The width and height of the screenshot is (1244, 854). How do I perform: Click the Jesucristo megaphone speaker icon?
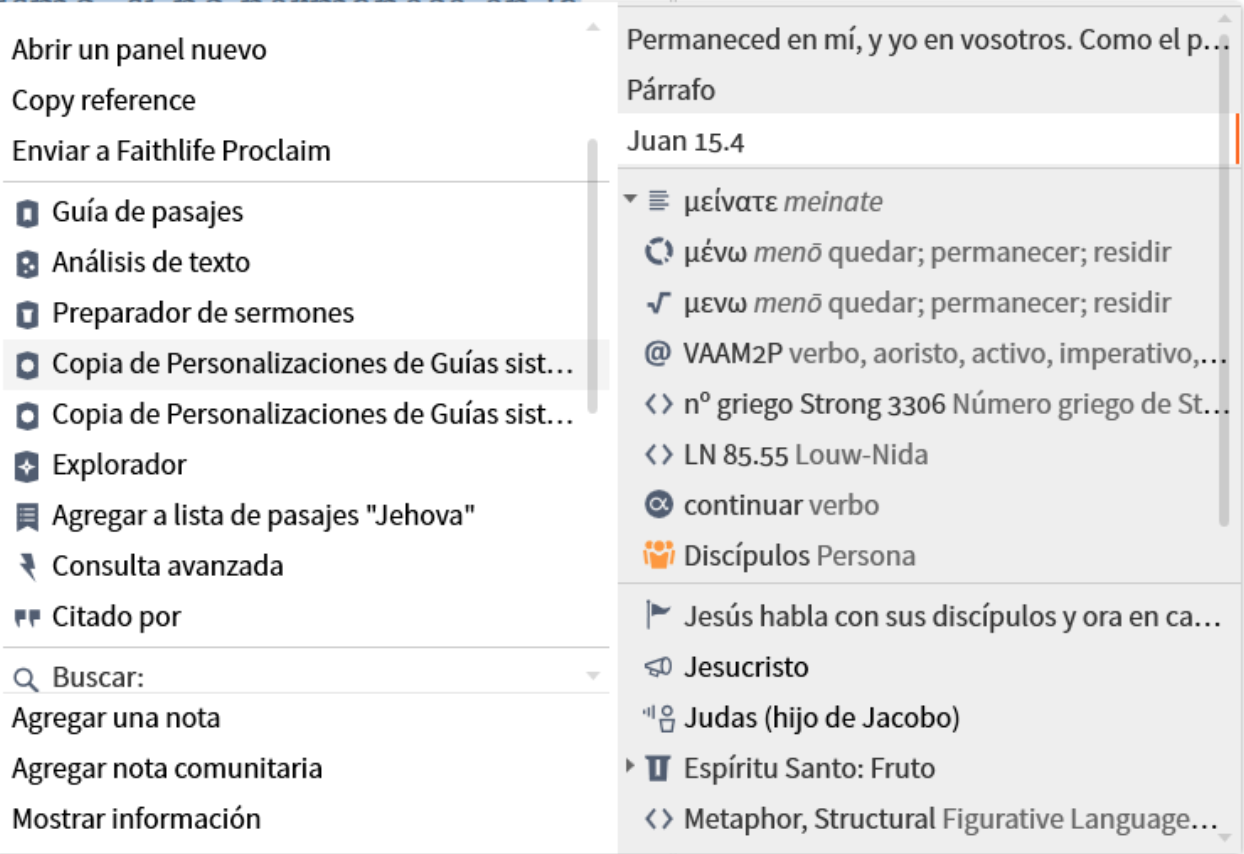coord(657,667)
